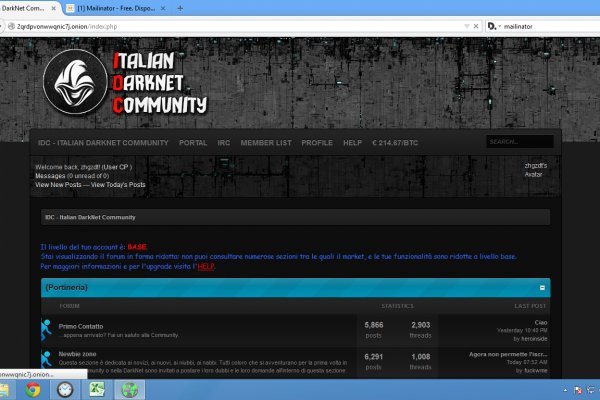
Task: Click the Newbie zone forum icon
Action: (46, 359)
